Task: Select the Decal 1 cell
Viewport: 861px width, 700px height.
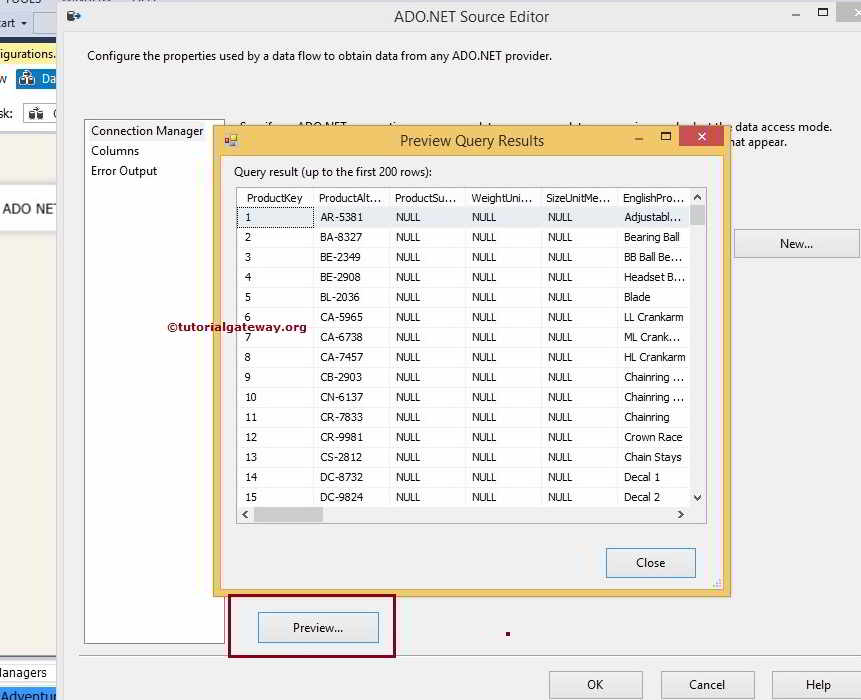Action: coord(653,477)
